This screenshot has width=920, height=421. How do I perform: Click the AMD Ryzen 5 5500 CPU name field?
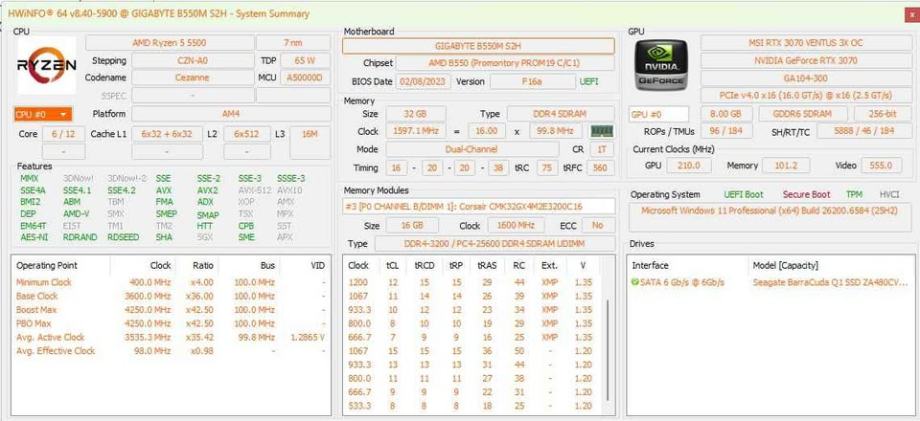coord(170,43)
